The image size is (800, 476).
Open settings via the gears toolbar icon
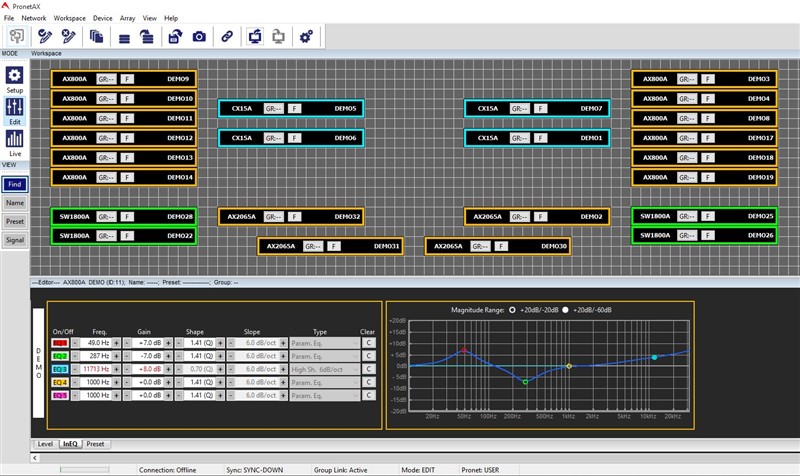[306, 36]
